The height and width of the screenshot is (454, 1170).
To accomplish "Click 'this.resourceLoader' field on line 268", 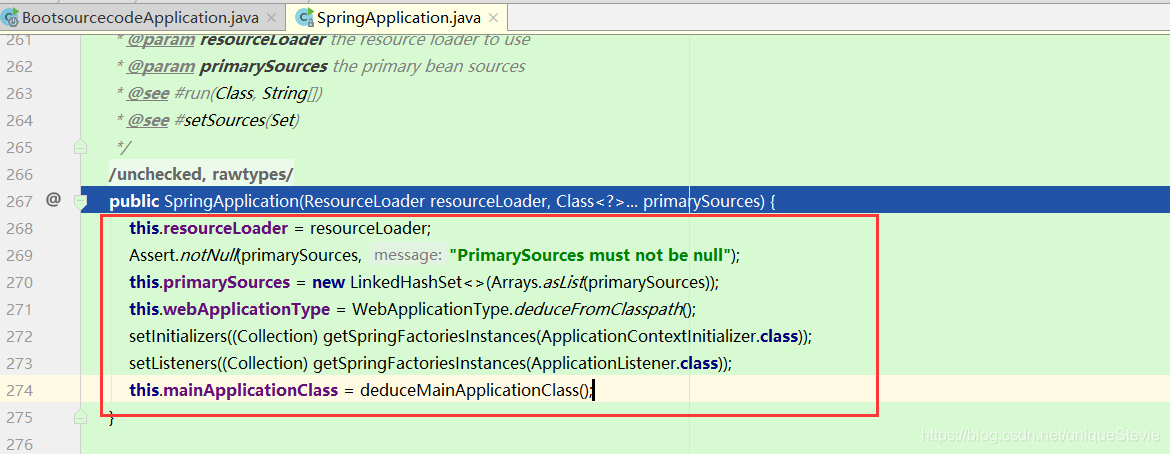I will coord(208,228).
